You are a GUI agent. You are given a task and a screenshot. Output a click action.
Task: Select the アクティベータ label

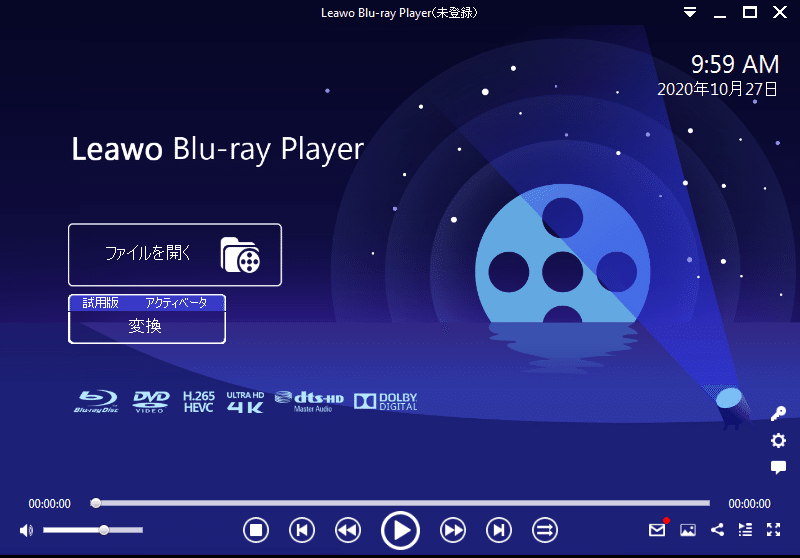coord(177,302)
